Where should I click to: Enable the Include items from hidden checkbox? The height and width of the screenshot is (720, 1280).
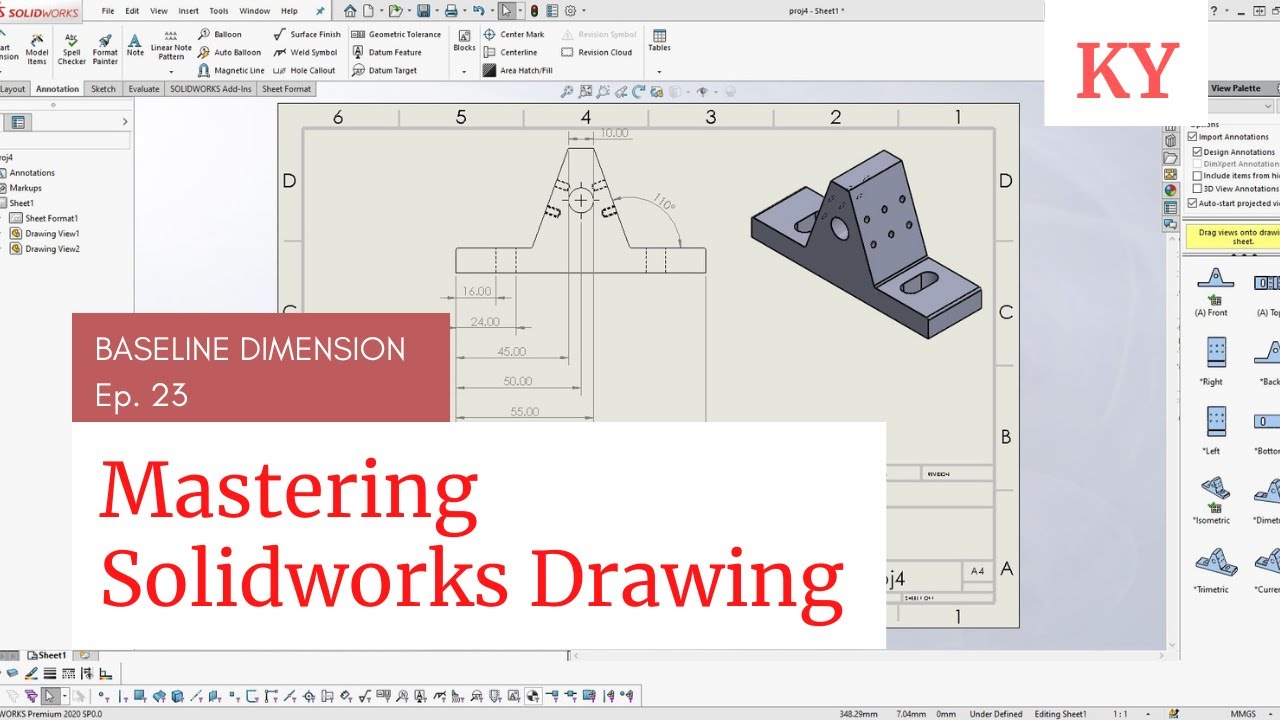click(1197, 176)
